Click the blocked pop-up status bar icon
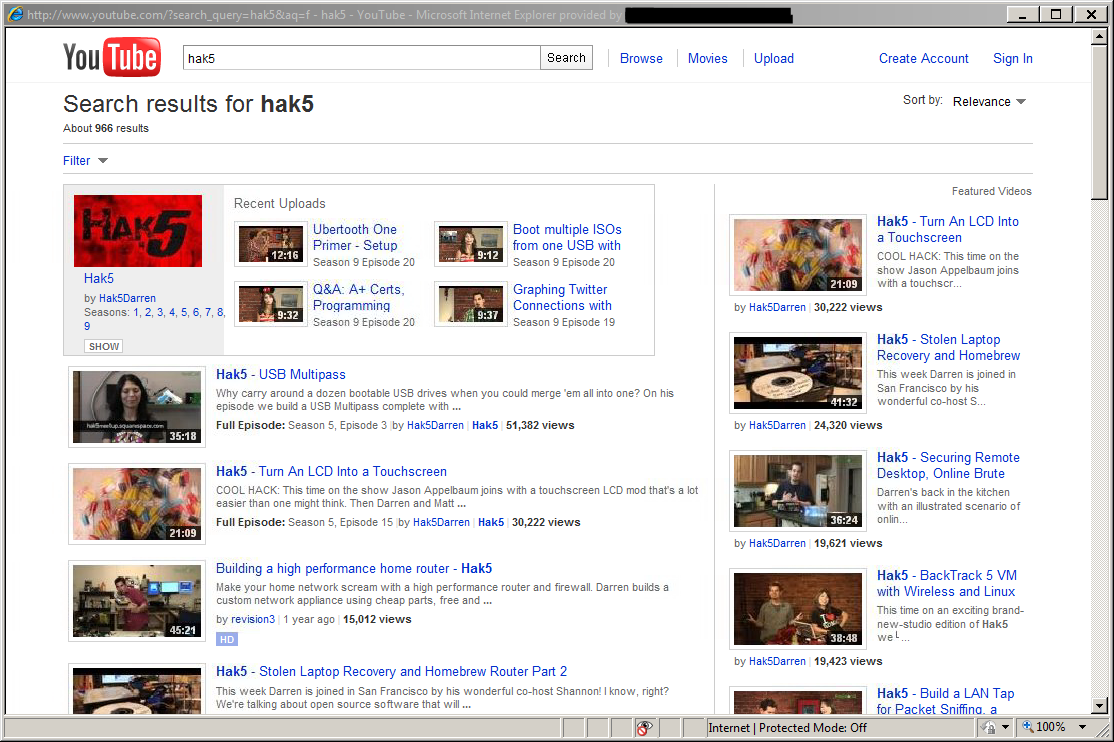Screen dimensions: 1114x742 pos(644,728)
